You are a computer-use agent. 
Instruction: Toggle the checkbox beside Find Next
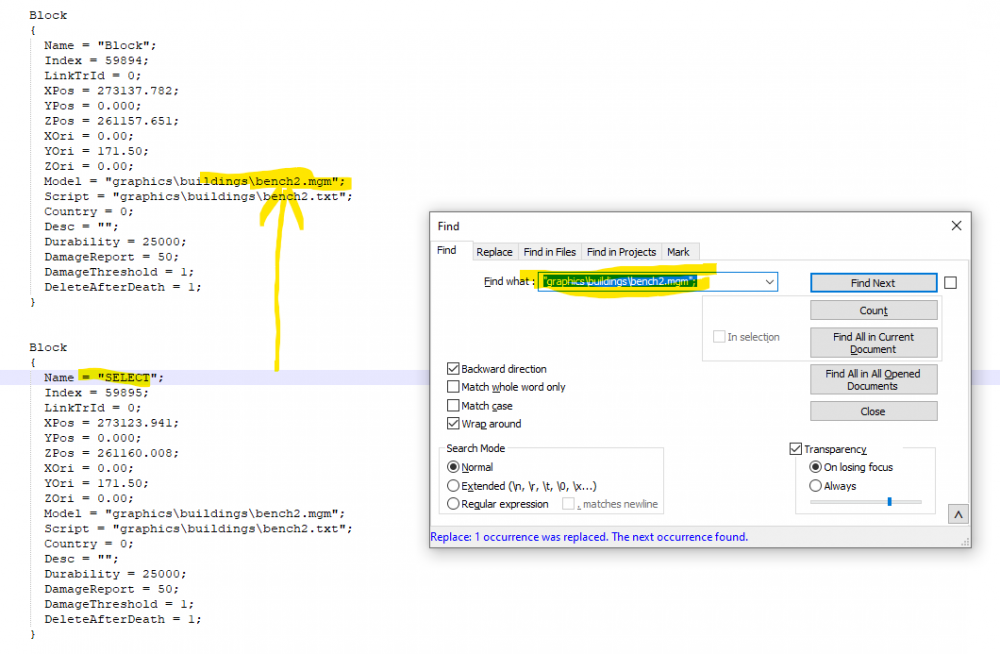pos(950,283)
